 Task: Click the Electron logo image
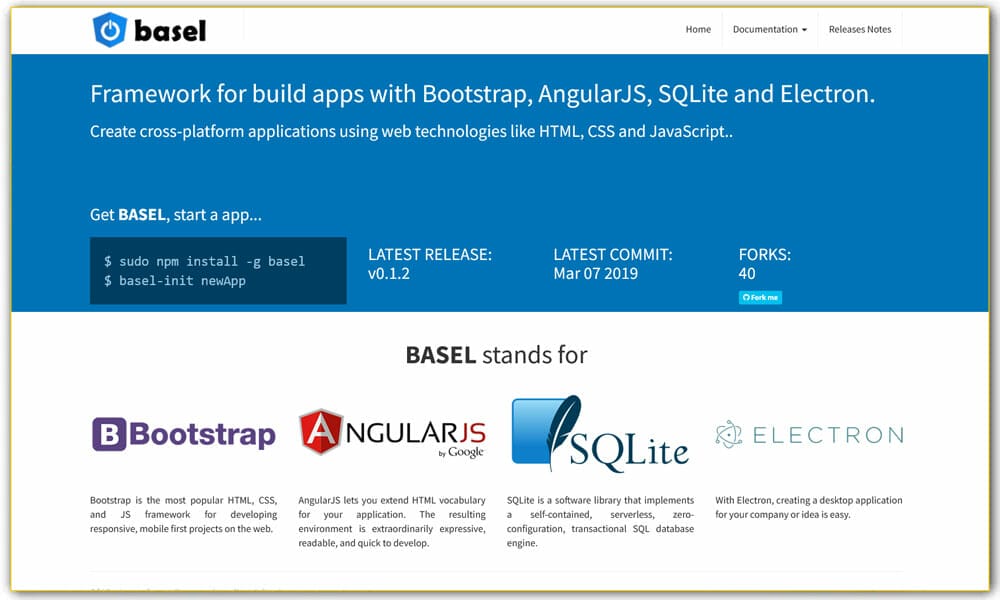809,434
